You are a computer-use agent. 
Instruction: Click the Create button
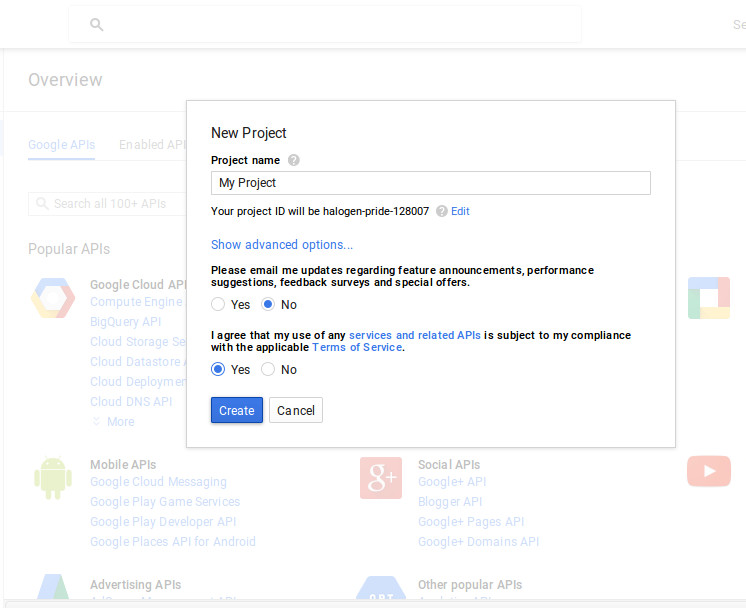tap(237, 410)
